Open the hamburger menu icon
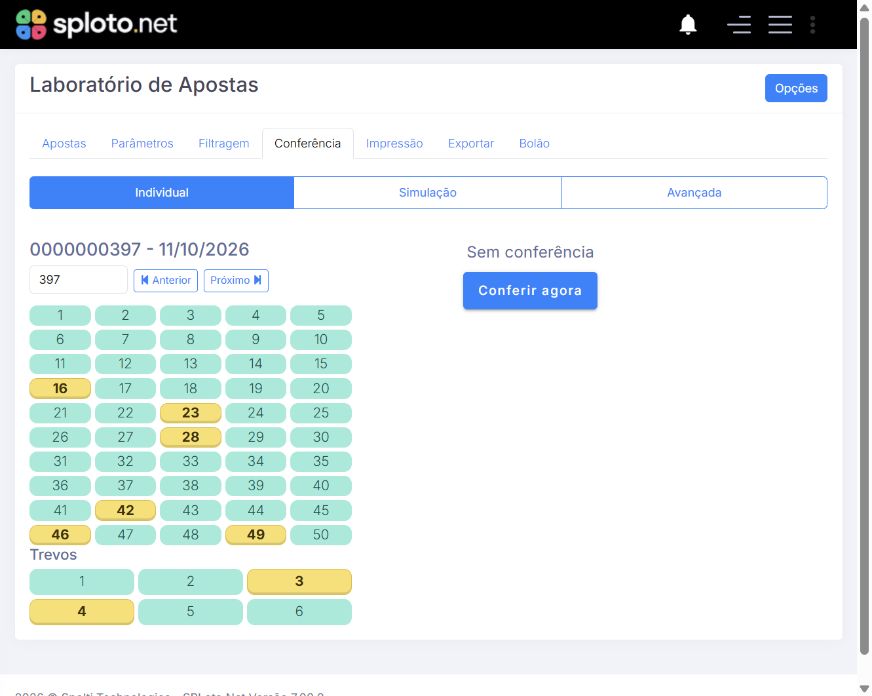This screenshot has height=696, width=872. pos(780,24)
